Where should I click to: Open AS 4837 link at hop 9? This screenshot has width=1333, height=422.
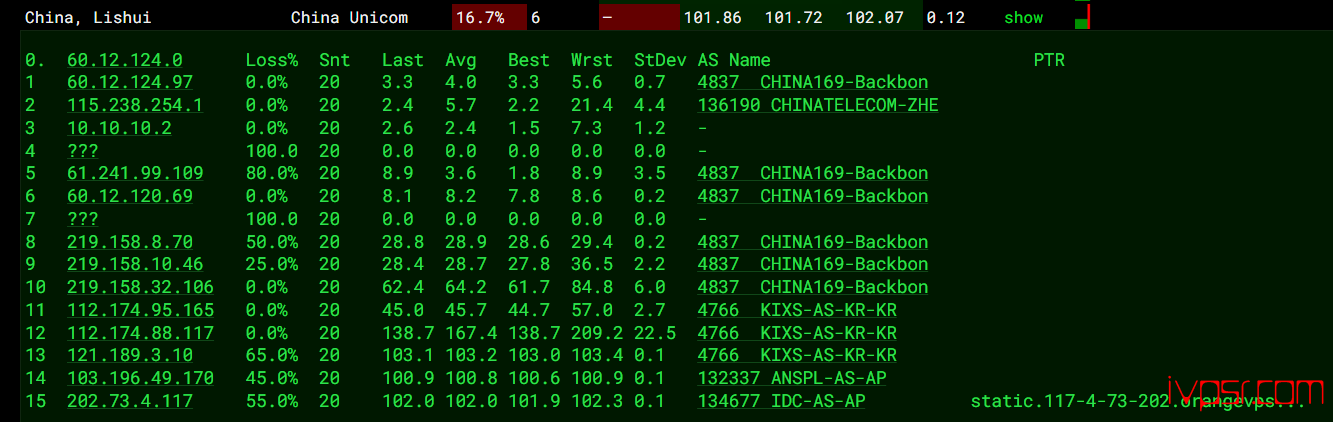[x=813, y=264]
